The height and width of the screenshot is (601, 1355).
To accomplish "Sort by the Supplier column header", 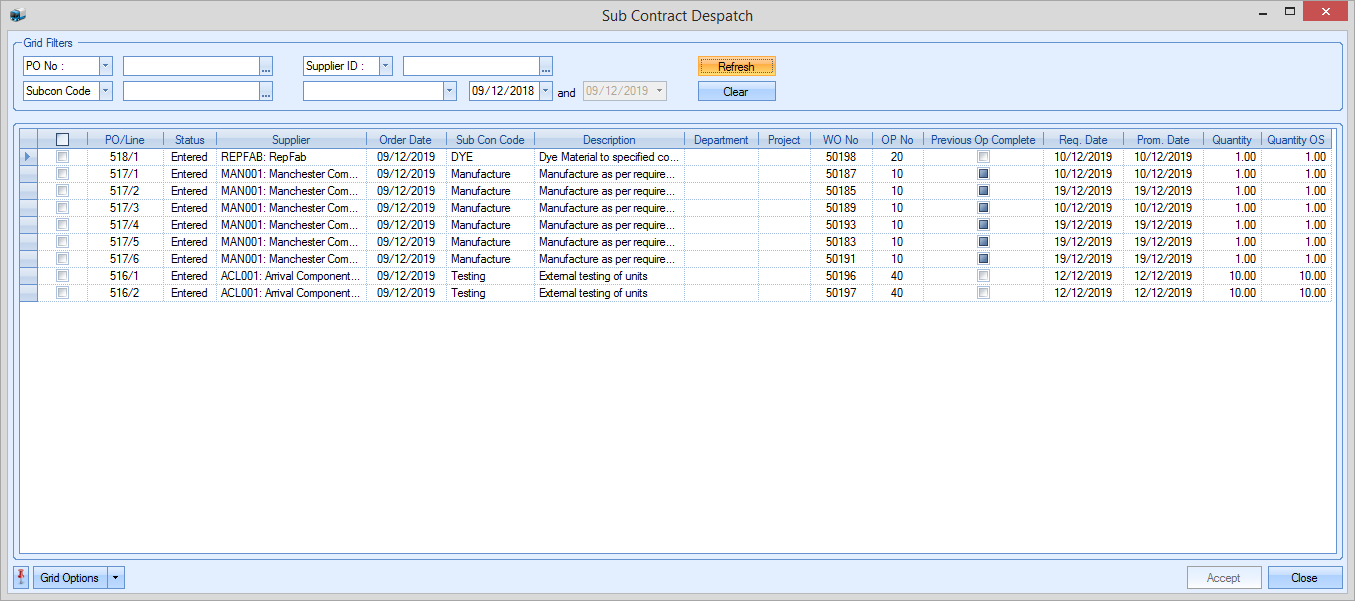I will 291,140.
